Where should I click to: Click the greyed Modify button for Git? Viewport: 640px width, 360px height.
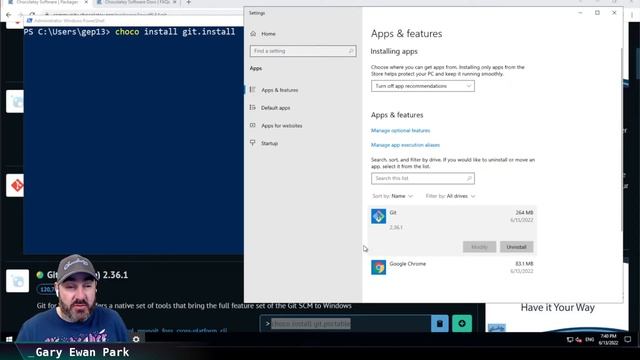coord(479,247)
